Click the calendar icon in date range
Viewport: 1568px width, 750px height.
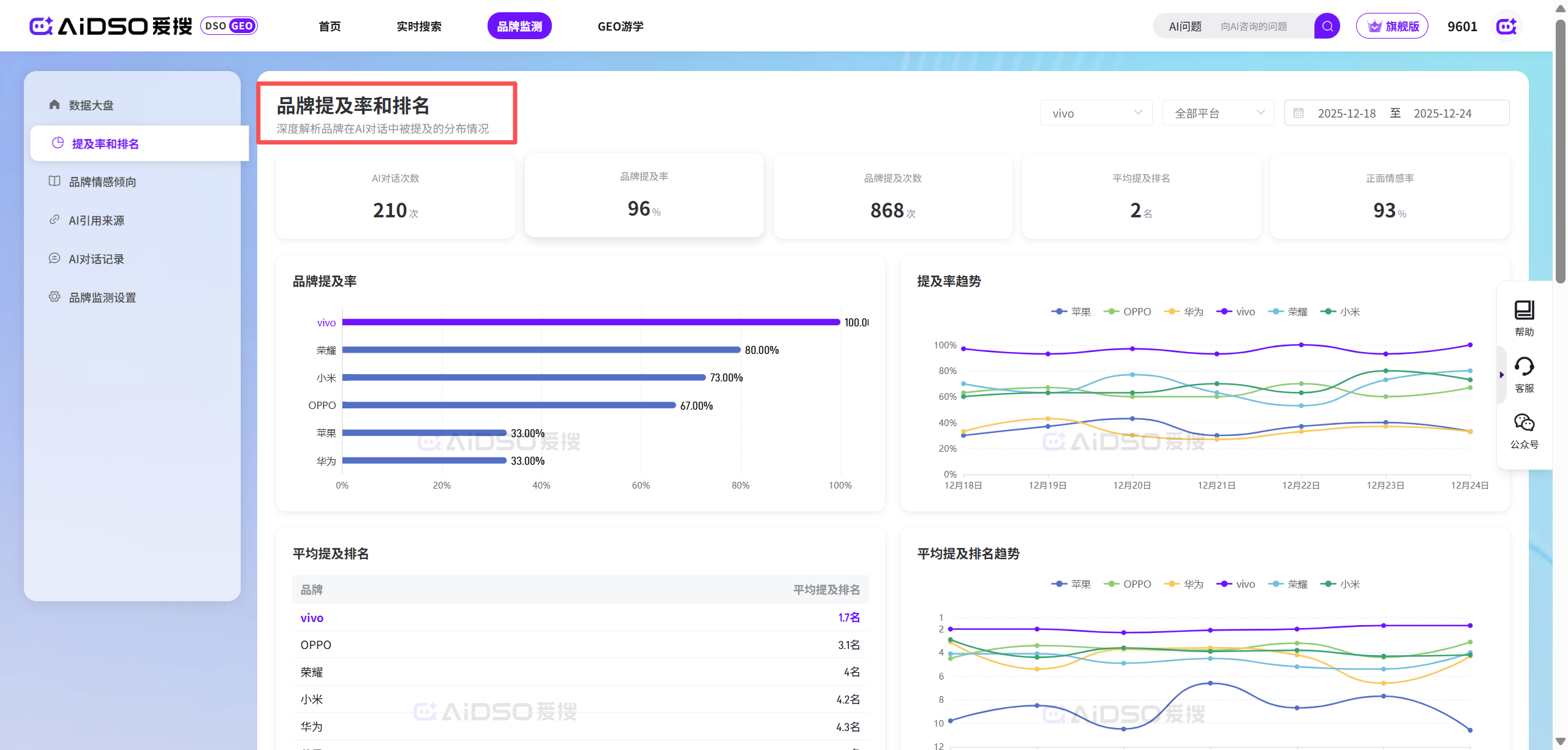1298,113
